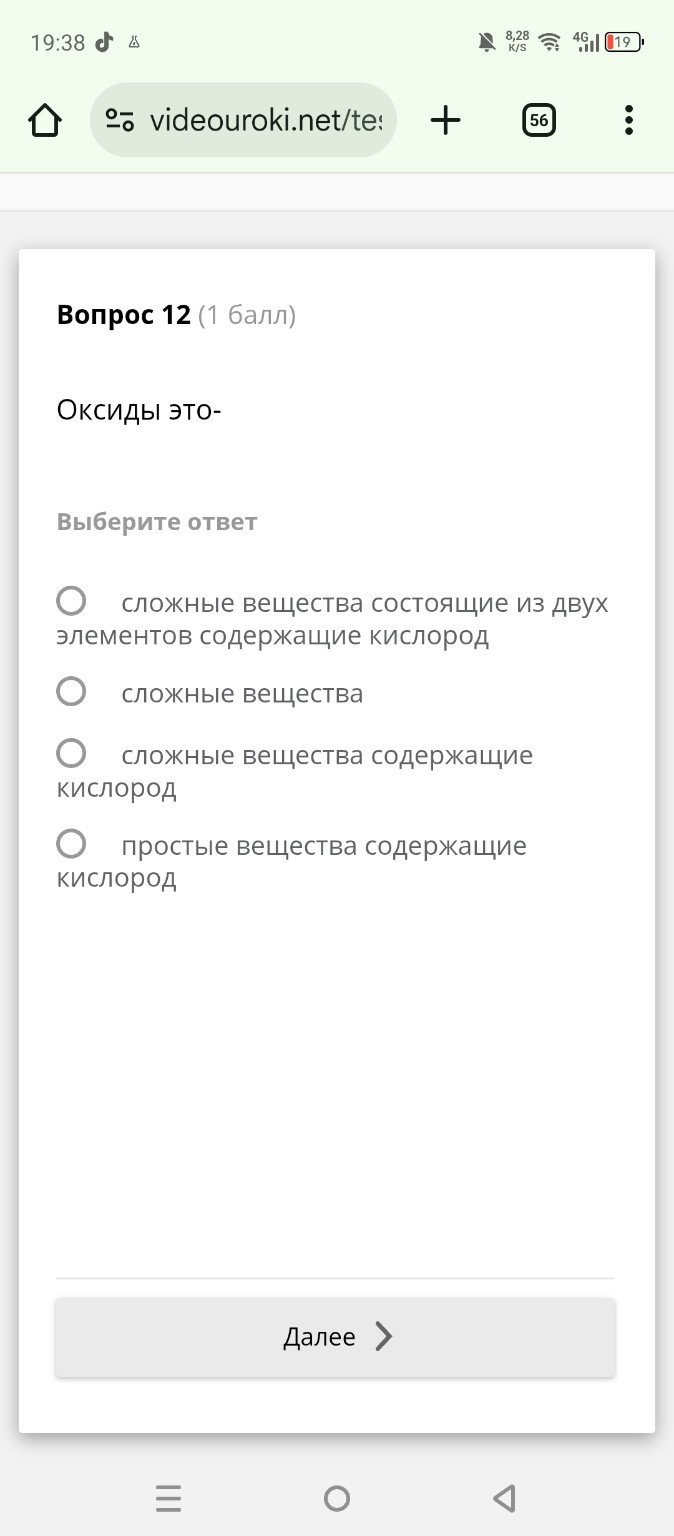Select answer about two elements containing oxygen
The width and height of the screenshot is (674, 1536).
point(70,600)
